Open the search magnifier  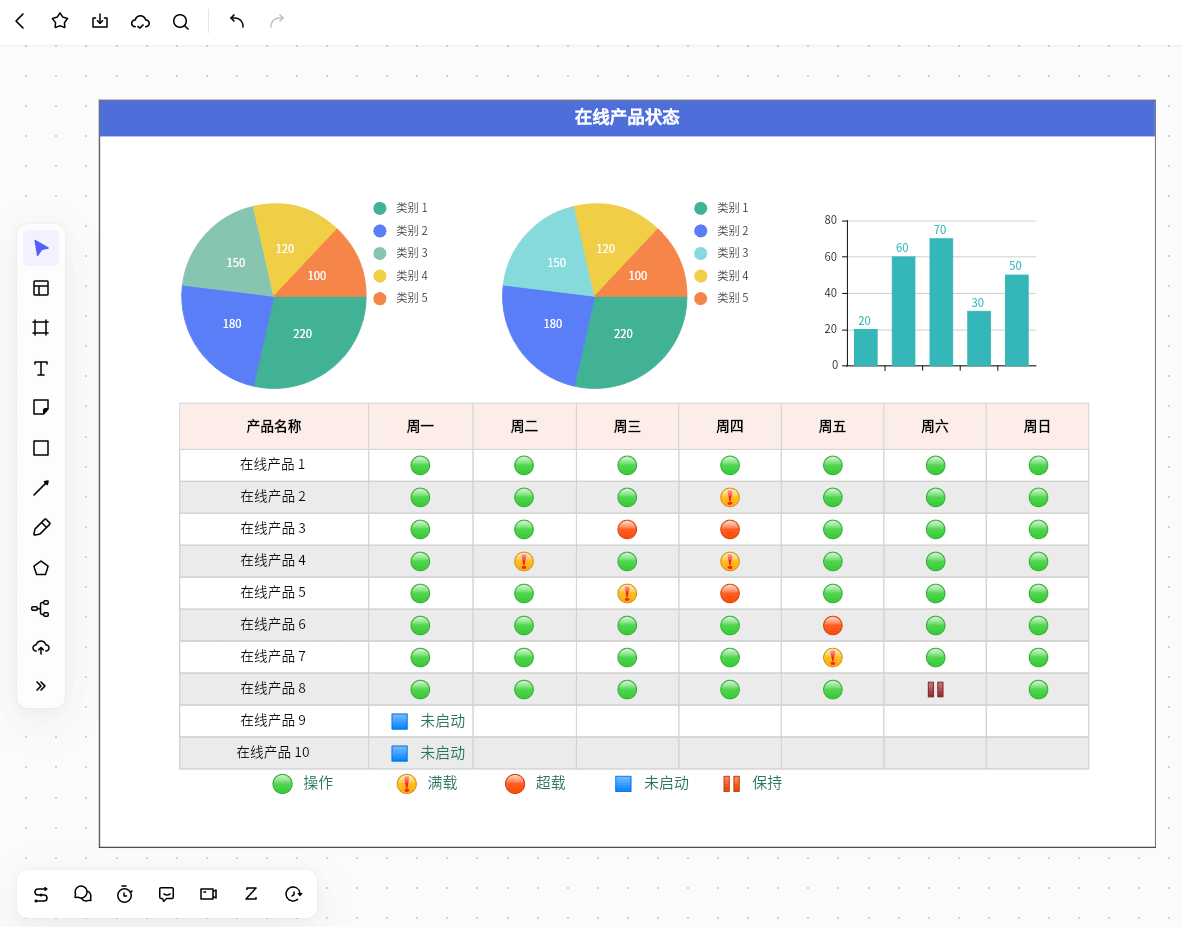pyautogui.click(x=181, y=22)
